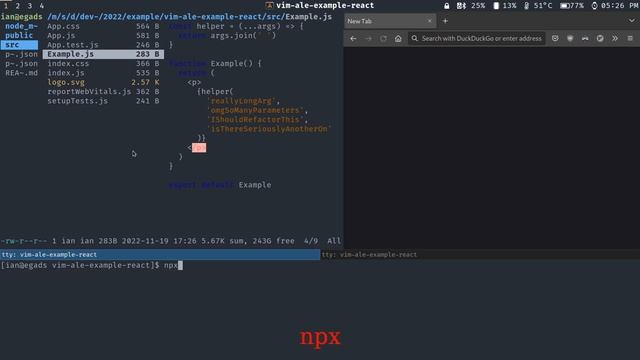This screenshot has height=360, width=640.
Task: Click the 13% memory indicator
Action: [504, 6]
